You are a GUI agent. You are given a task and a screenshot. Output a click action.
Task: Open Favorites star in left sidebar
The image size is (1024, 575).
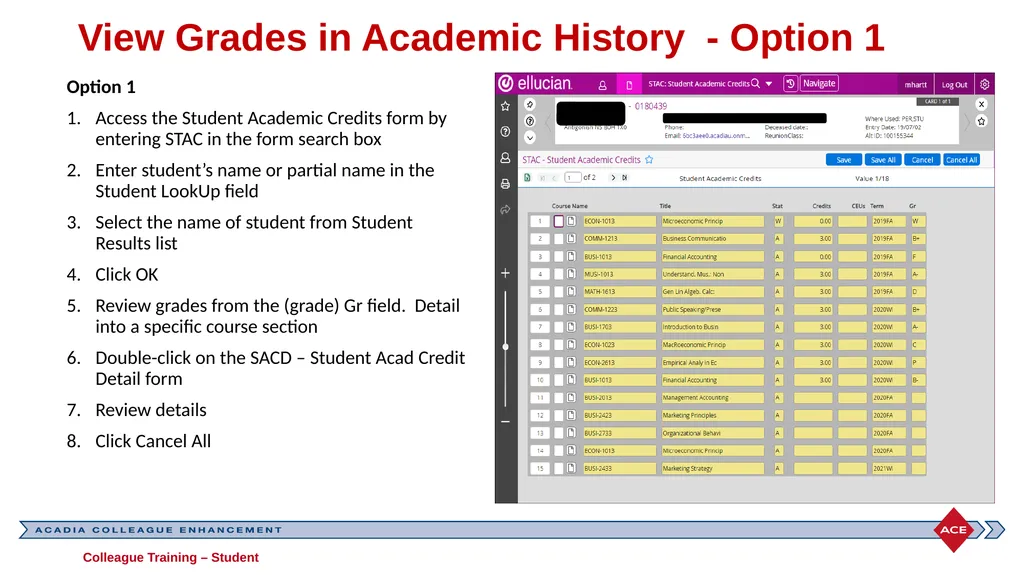(x=505, y=107)
